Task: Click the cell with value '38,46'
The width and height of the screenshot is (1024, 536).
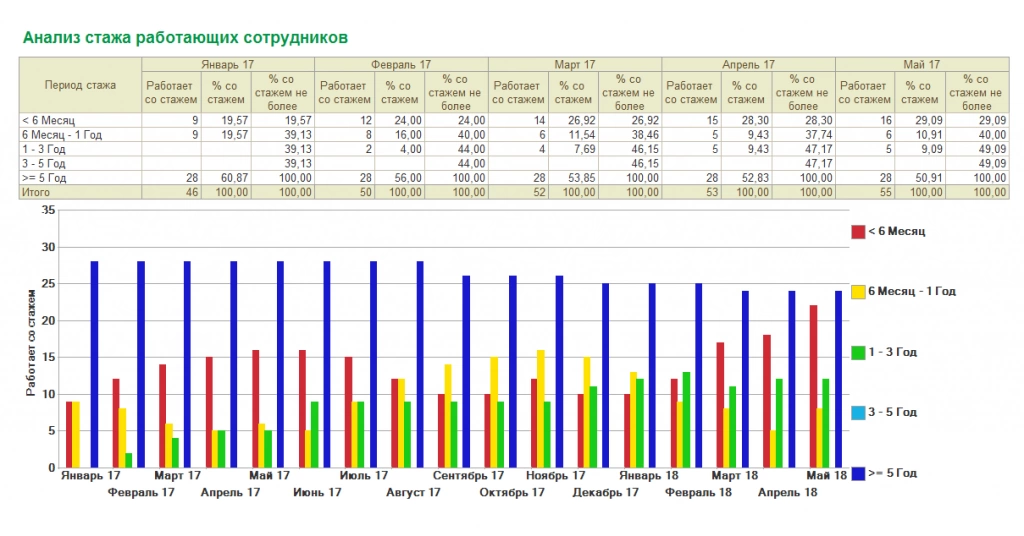Action: tap(630, 134)
